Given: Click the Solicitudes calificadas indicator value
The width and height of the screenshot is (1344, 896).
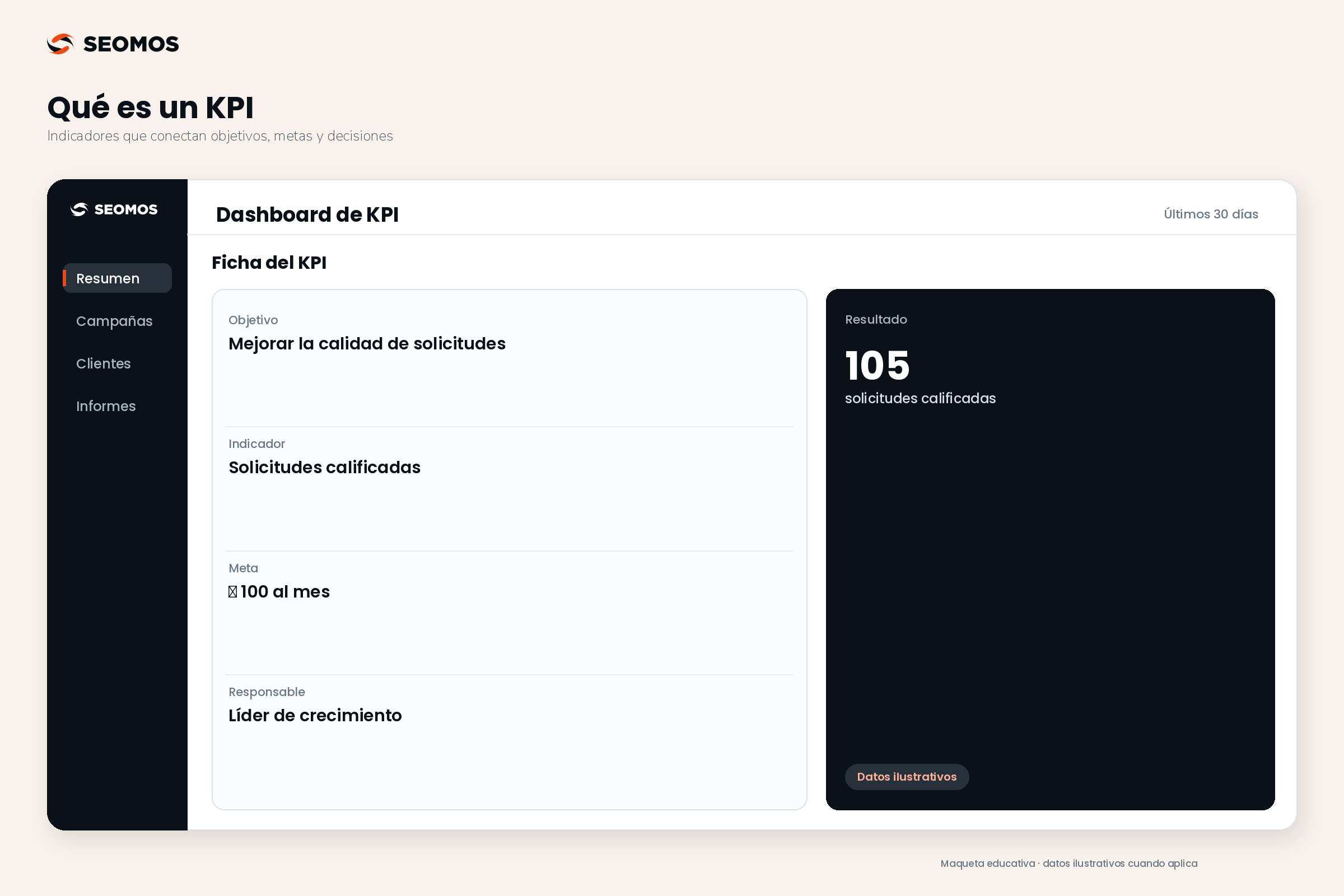Looking at the screenshot, I should point(325,468).
